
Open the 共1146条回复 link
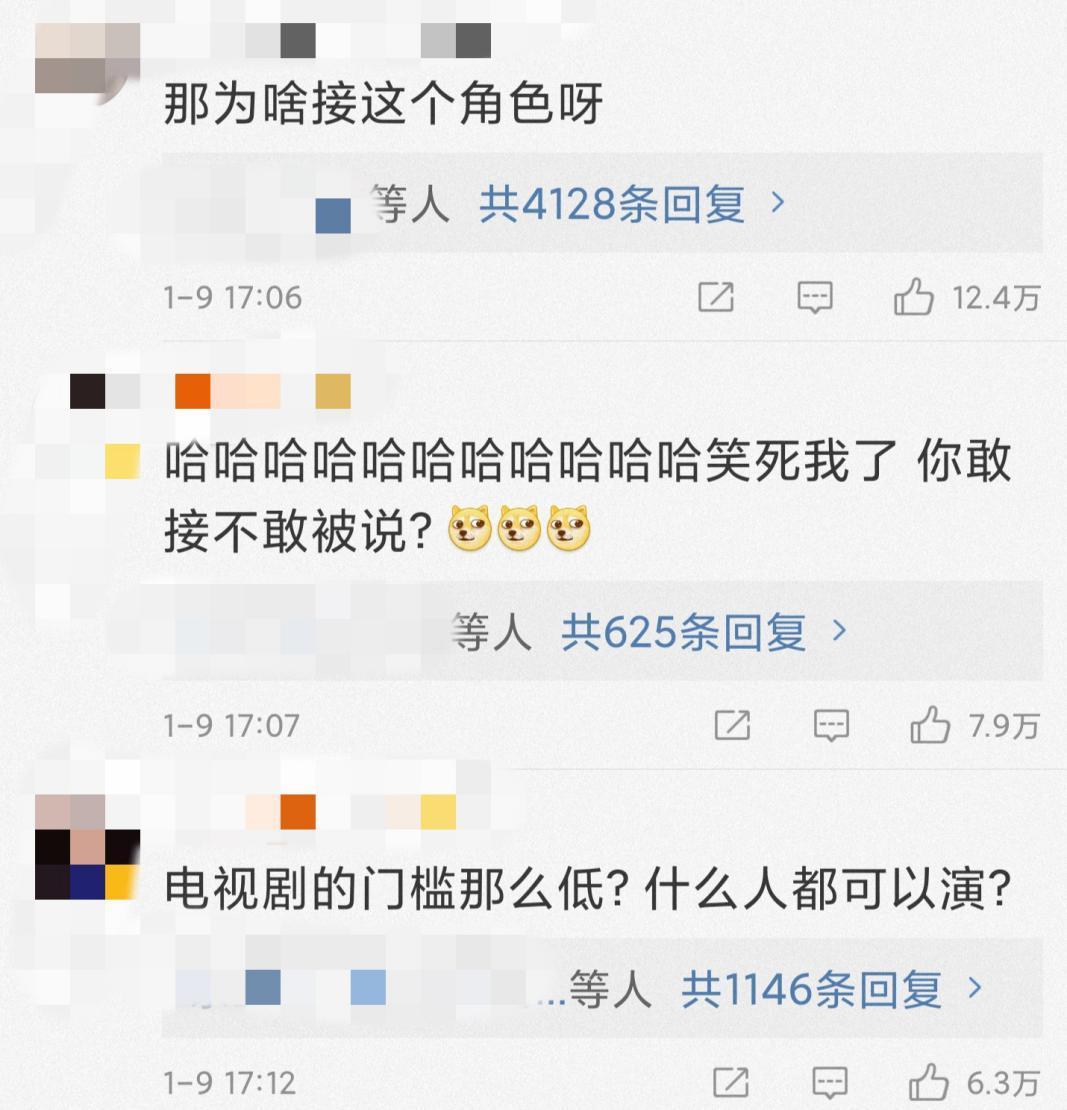pos(811,989)
